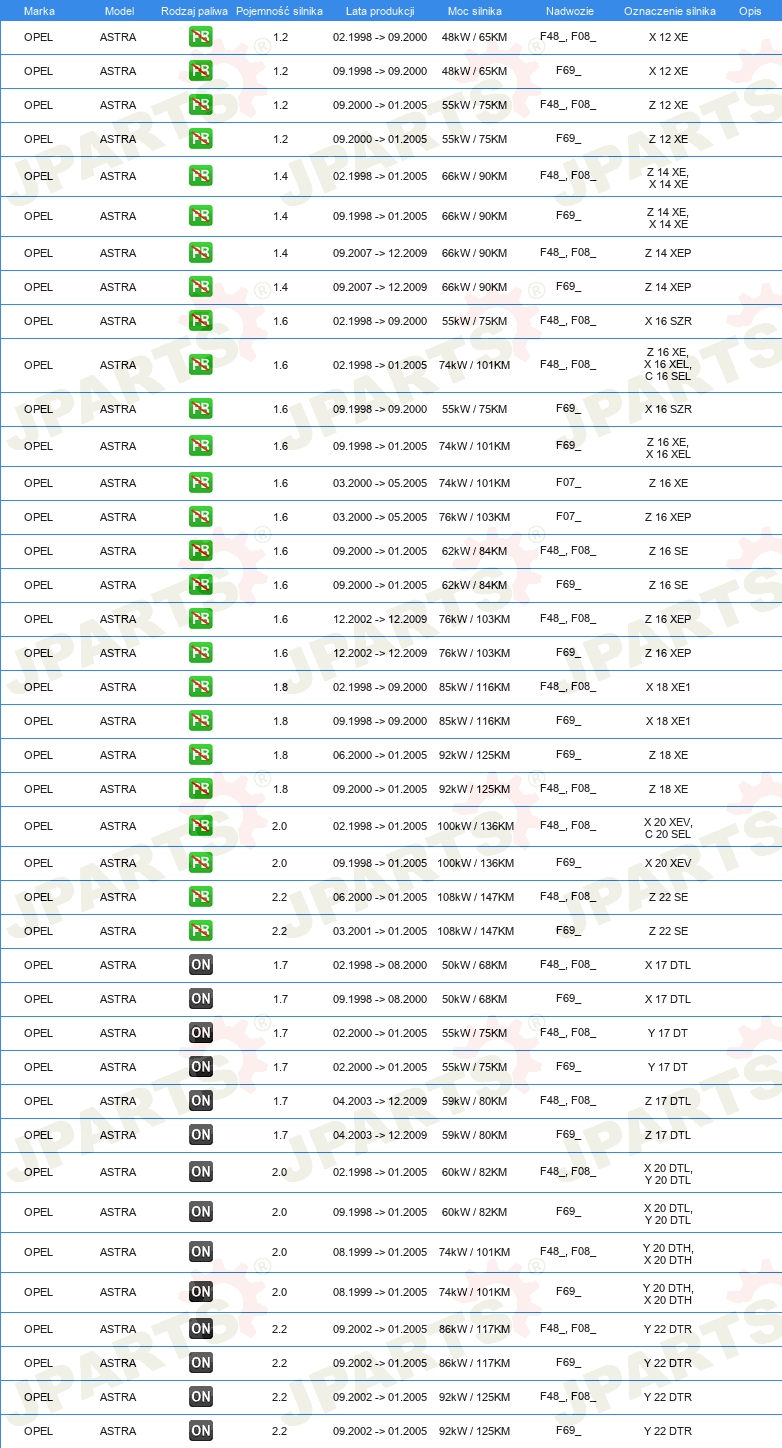The width and height of the screenshot is (782, 1448).
Task: Select the date '03.2001 -> 01.2005'
Action: click(380, 931)
